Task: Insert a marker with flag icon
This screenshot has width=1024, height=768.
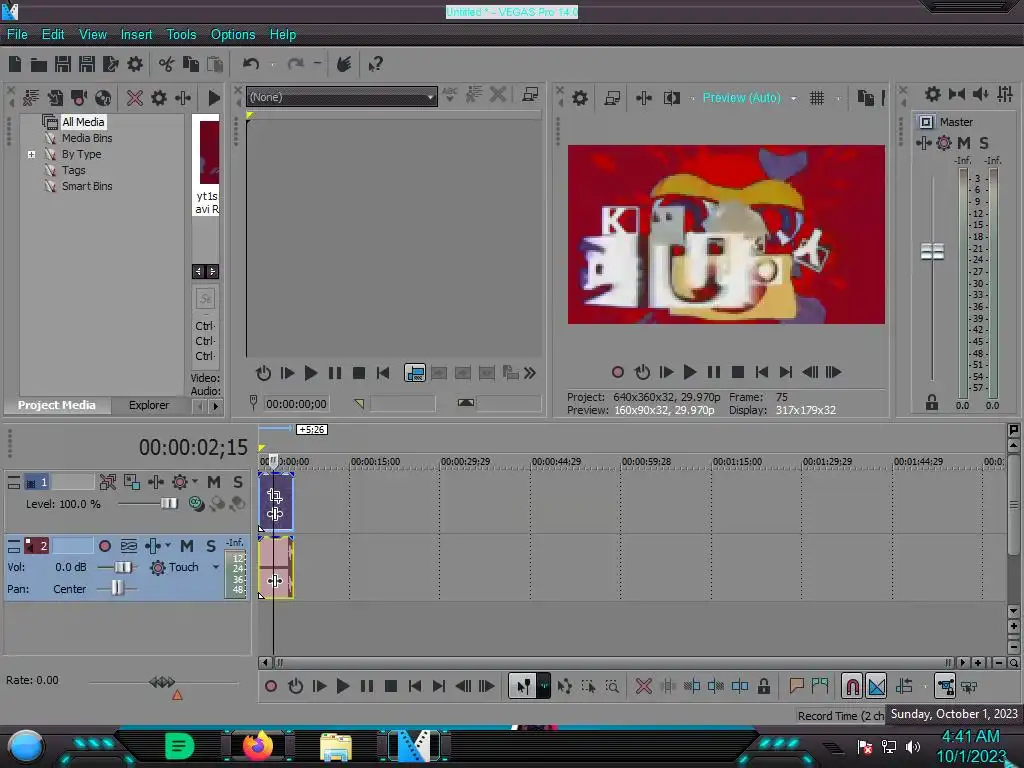Action: coord(796,686)
